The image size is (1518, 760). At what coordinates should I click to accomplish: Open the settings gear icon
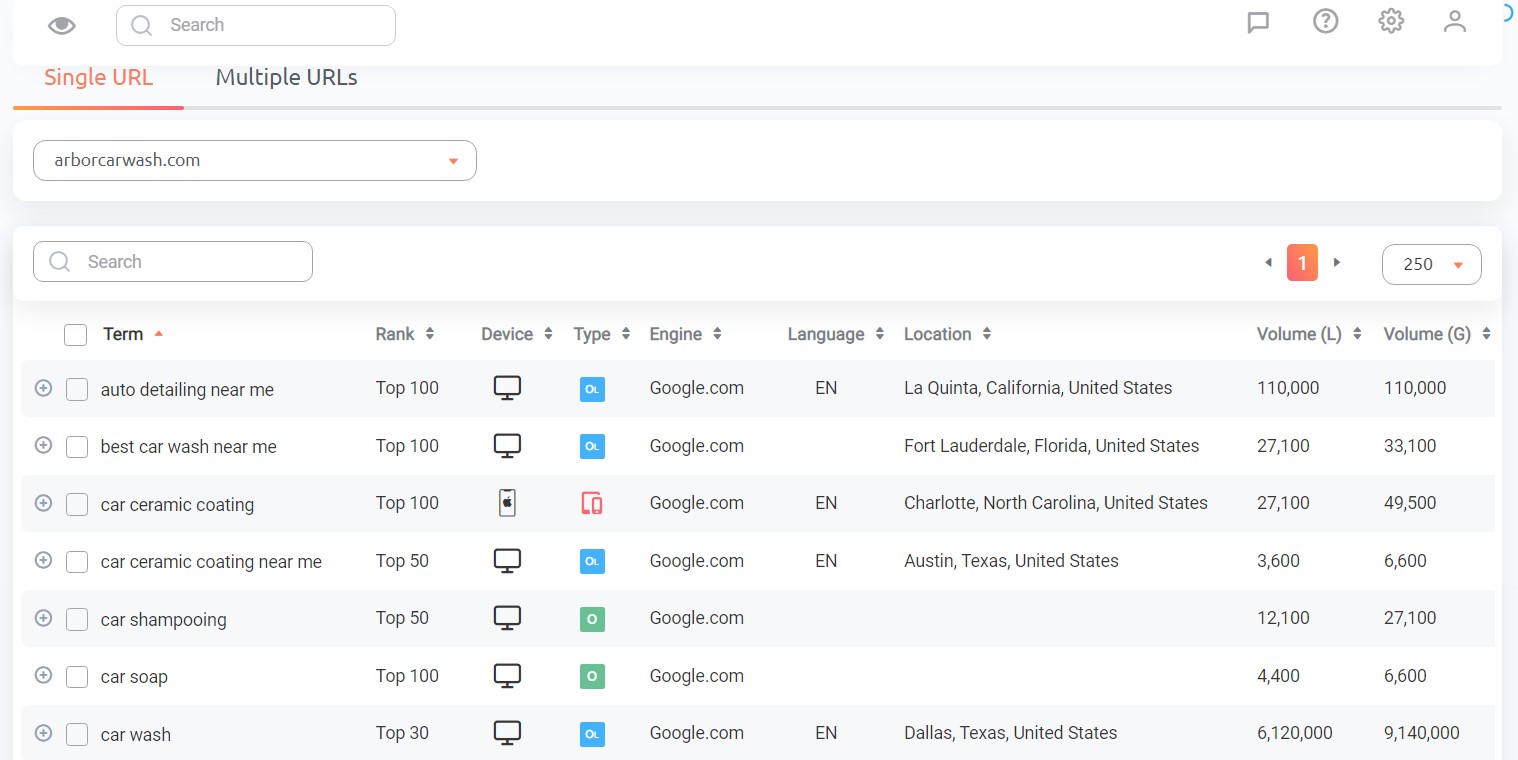1391,21
